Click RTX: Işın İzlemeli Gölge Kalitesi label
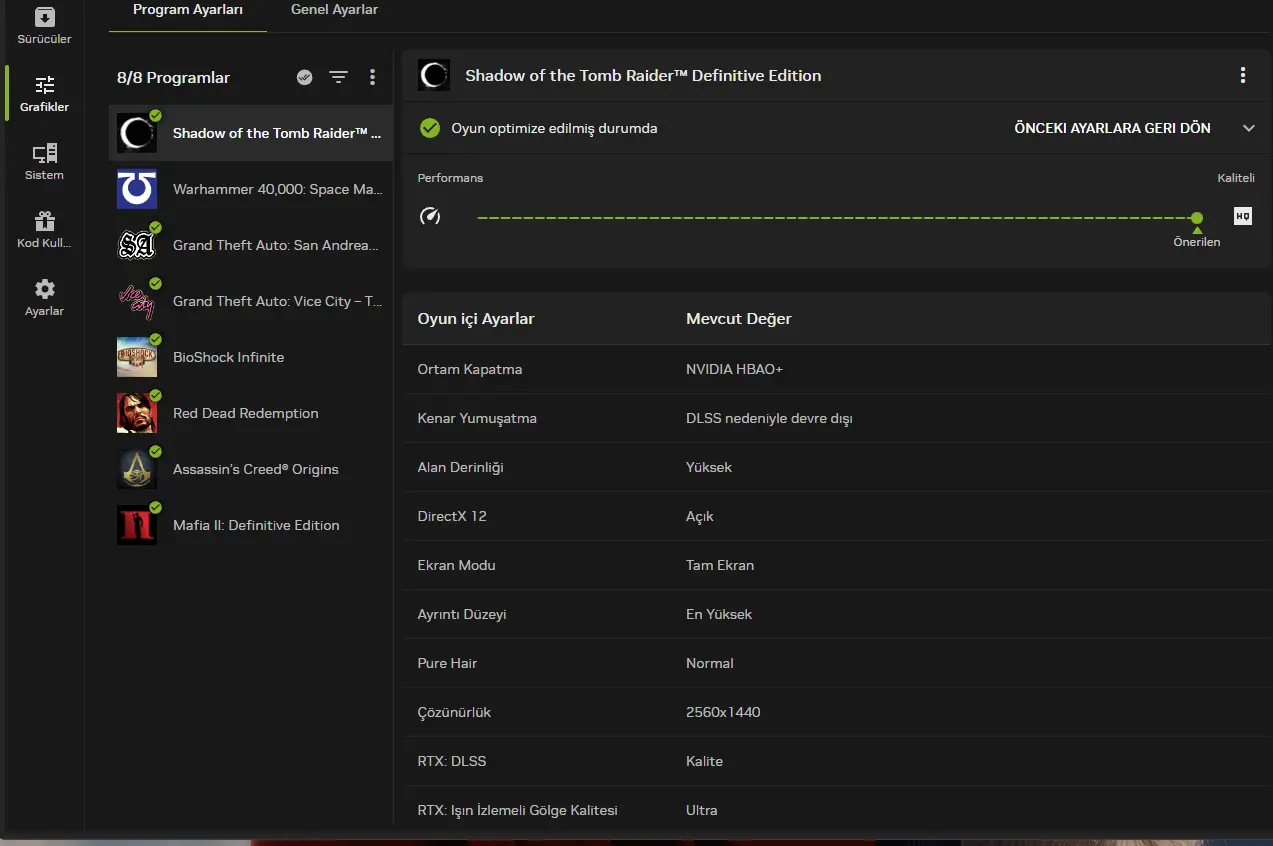The height and width of the screenshot is (846, 1273). pos(517,810)
